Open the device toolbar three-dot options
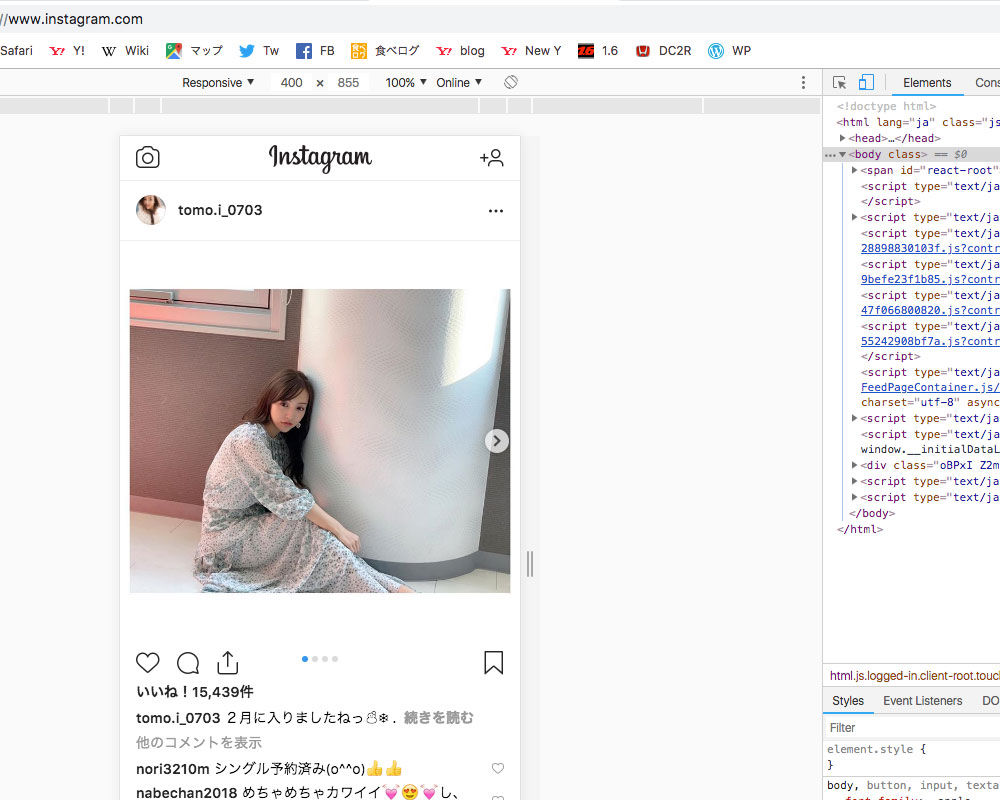 [803, 82]
